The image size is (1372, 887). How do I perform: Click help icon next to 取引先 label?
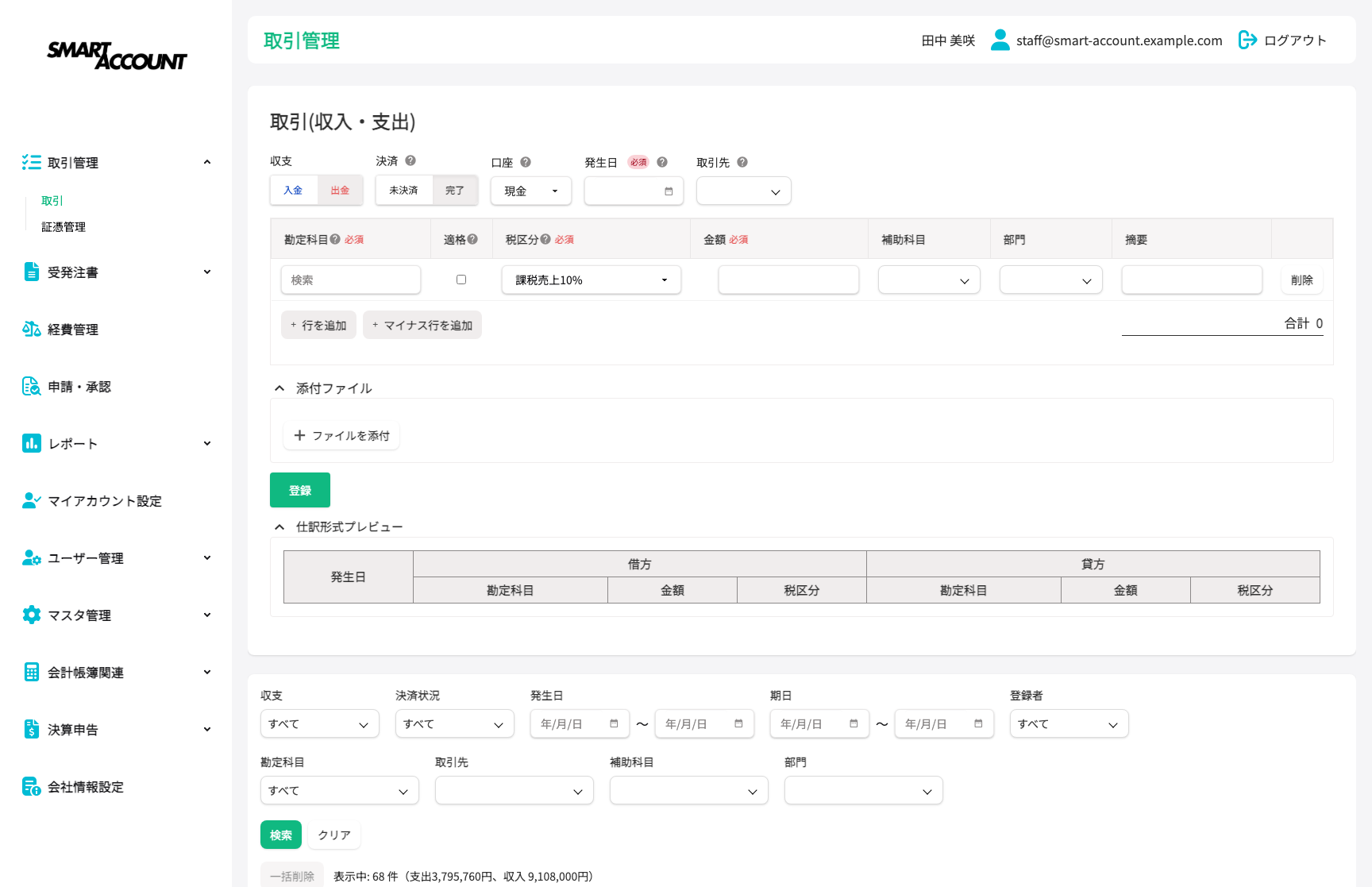point(742,162)
